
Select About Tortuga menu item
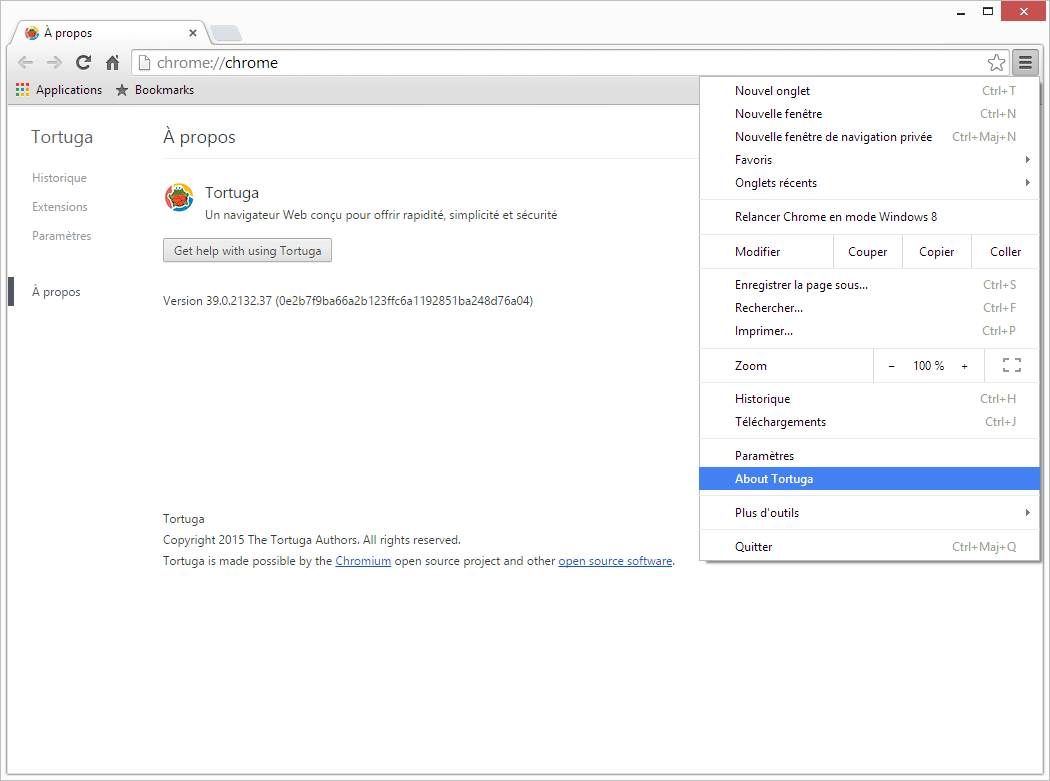pyautogui.click(x=869, y=479)
